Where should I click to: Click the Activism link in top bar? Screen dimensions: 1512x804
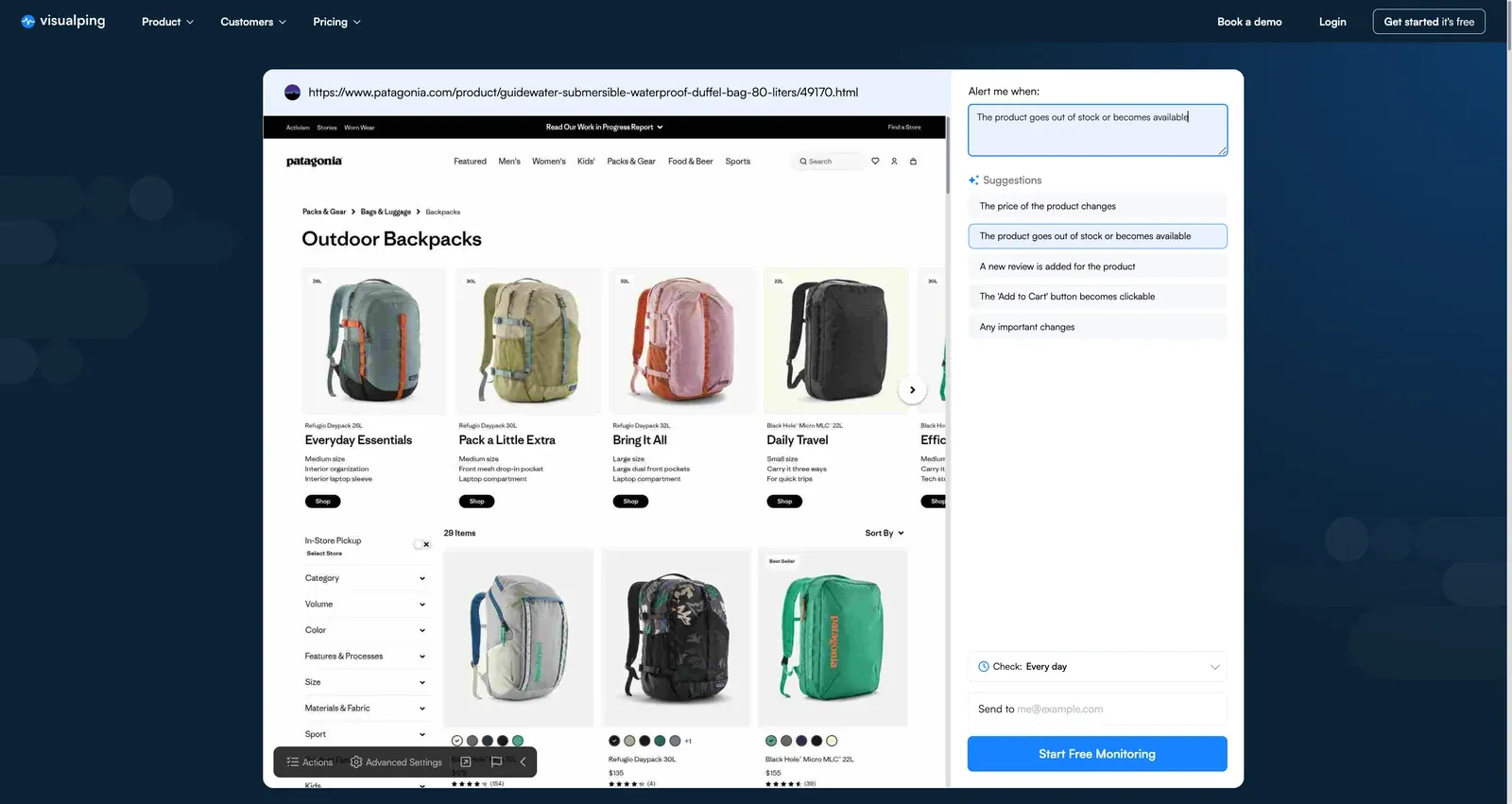pyautogui.click(x=298, y=128)
